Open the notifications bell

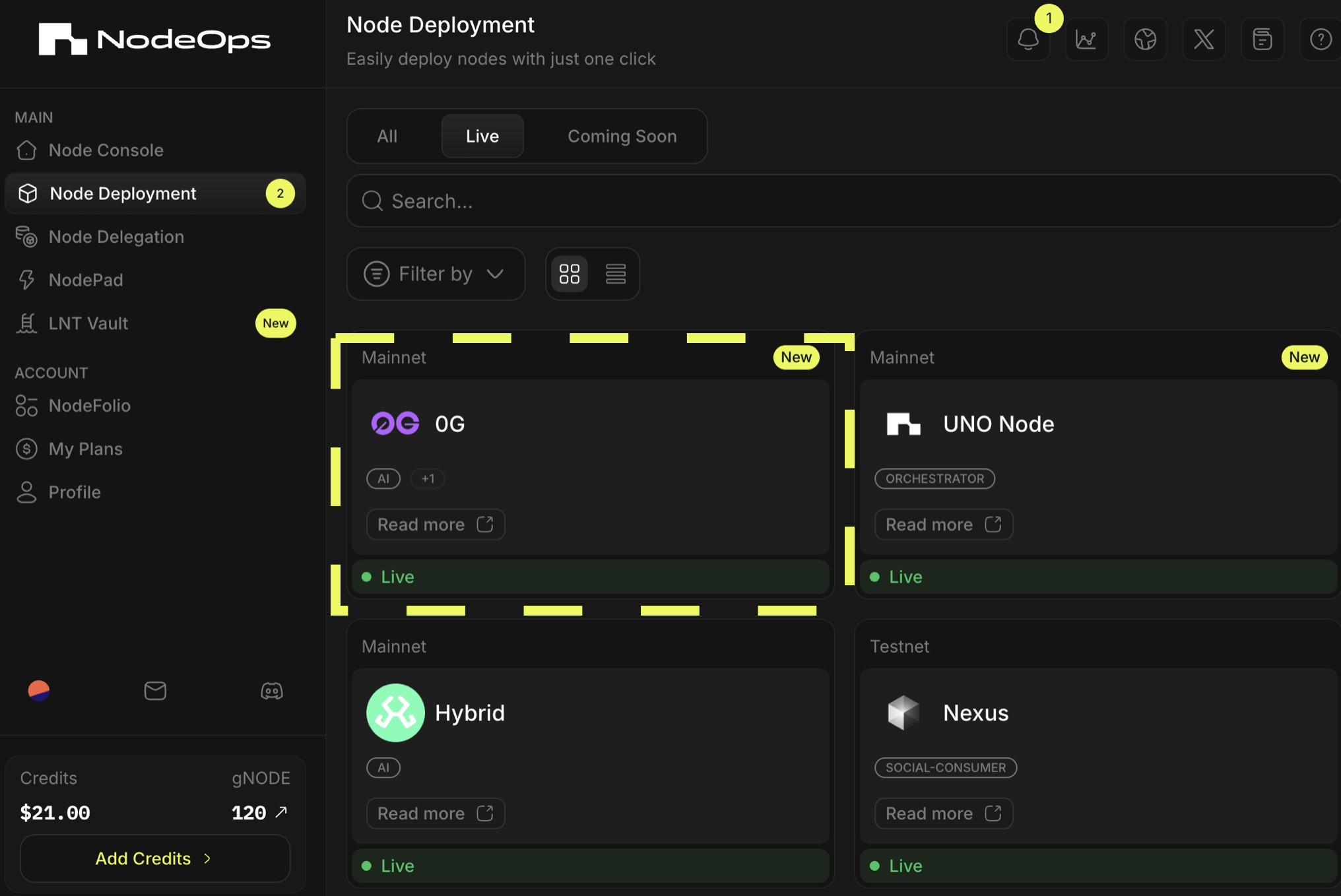(x=1028, y=39)
